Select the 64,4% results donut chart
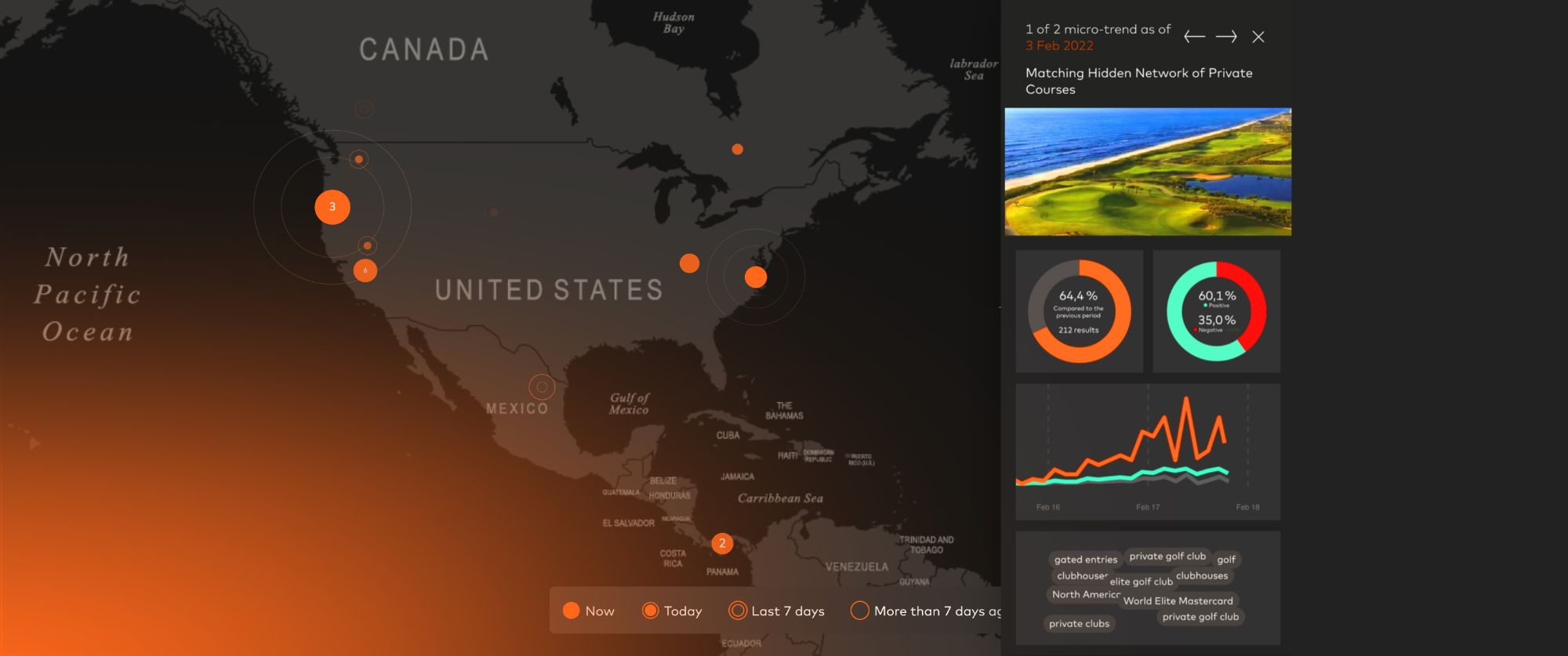 [1079, 311]
